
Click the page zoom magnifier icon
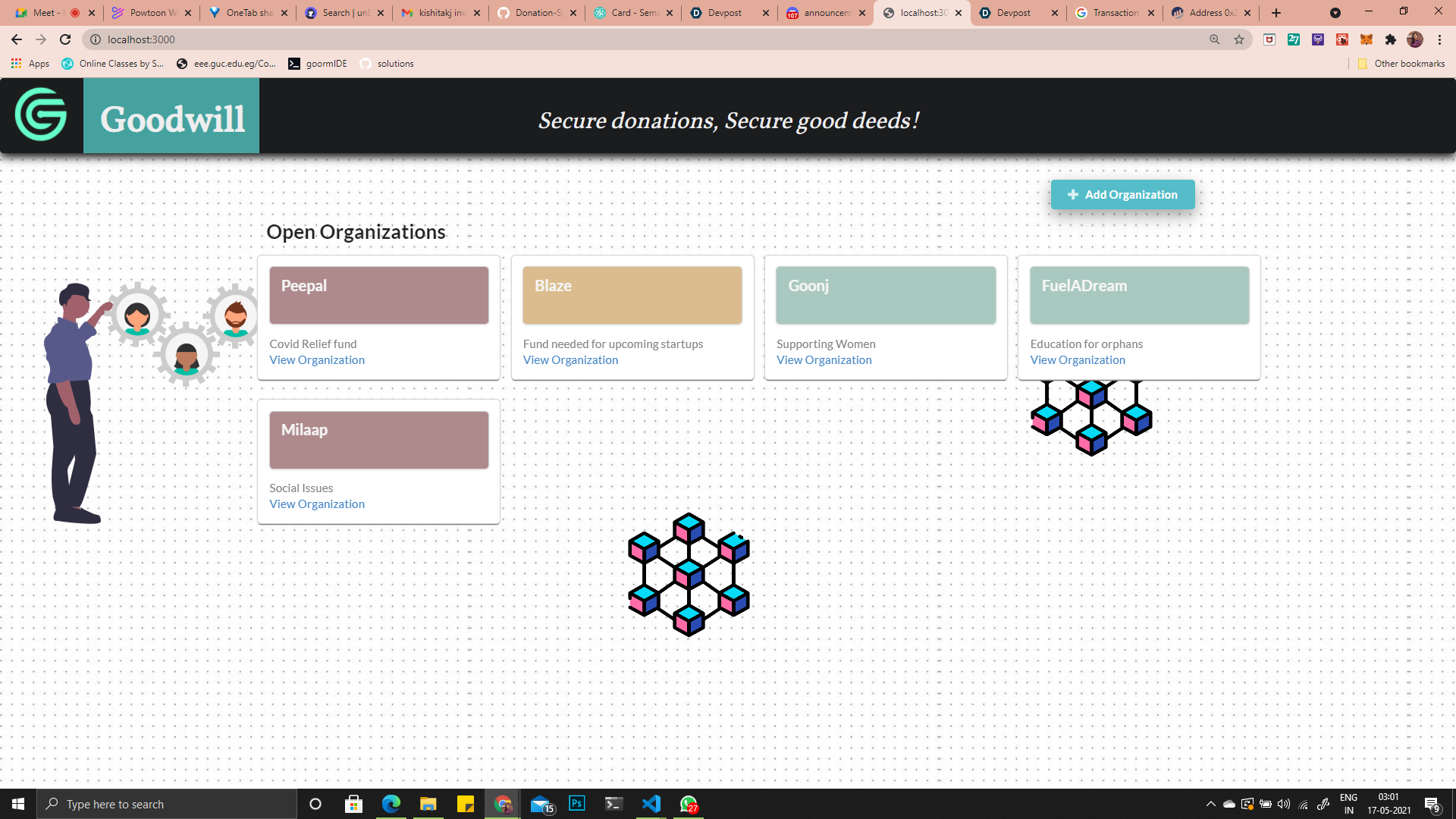[x=1215, y=39]
